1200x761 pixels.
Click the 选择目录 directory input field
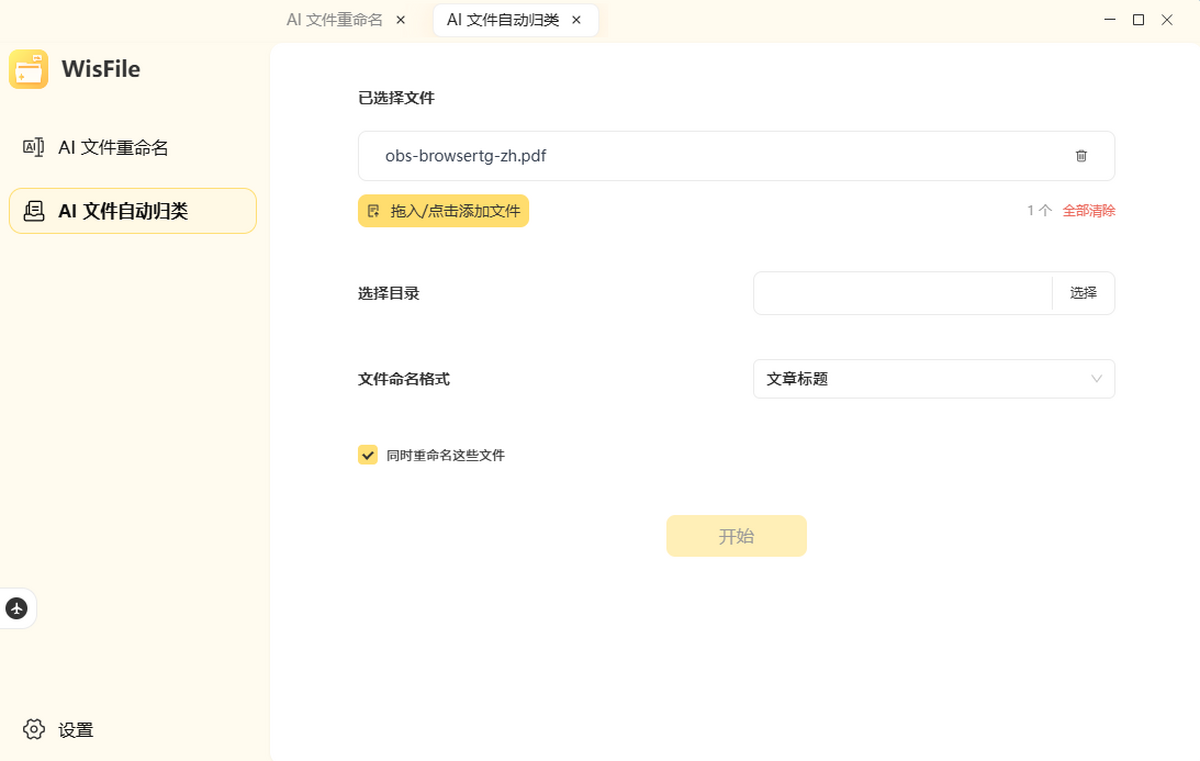point(900,292)
